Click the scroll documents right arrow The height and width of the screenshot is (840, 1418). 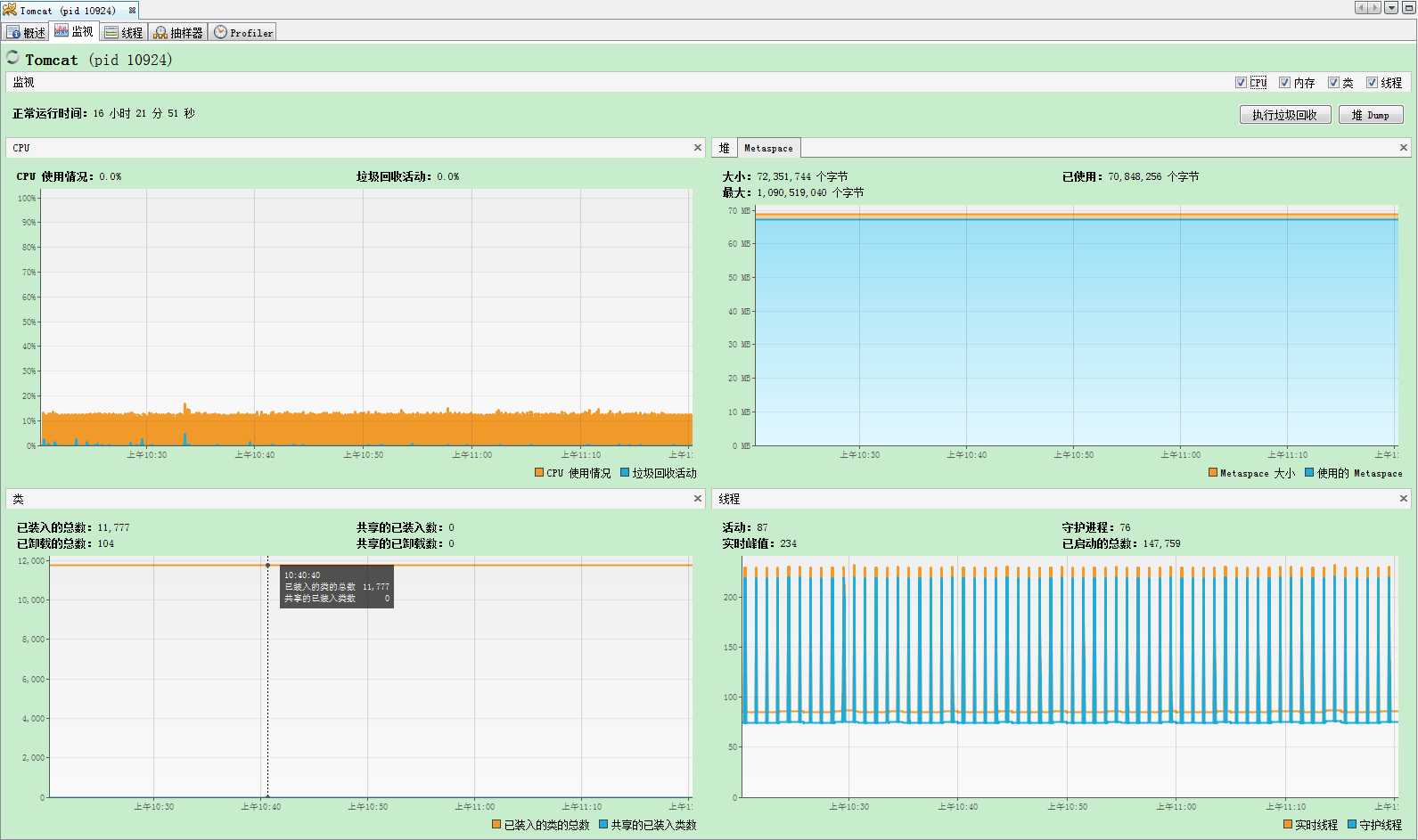tap(1374, 8)
